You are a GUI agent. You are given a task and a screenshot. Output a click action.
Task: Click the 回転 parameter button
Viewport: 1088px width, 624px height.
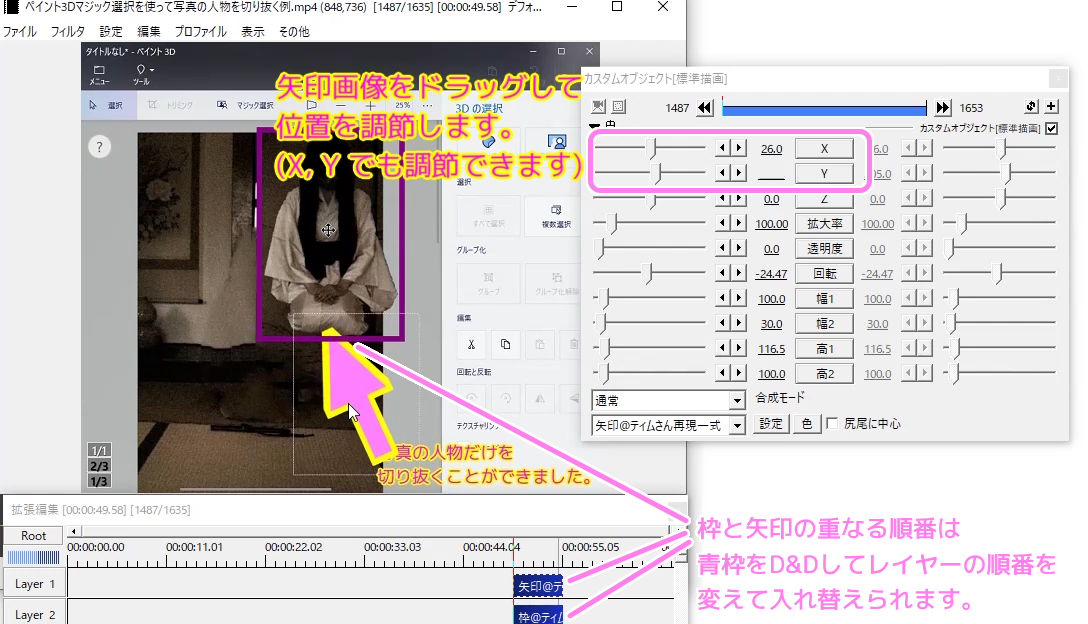(824, 273)
